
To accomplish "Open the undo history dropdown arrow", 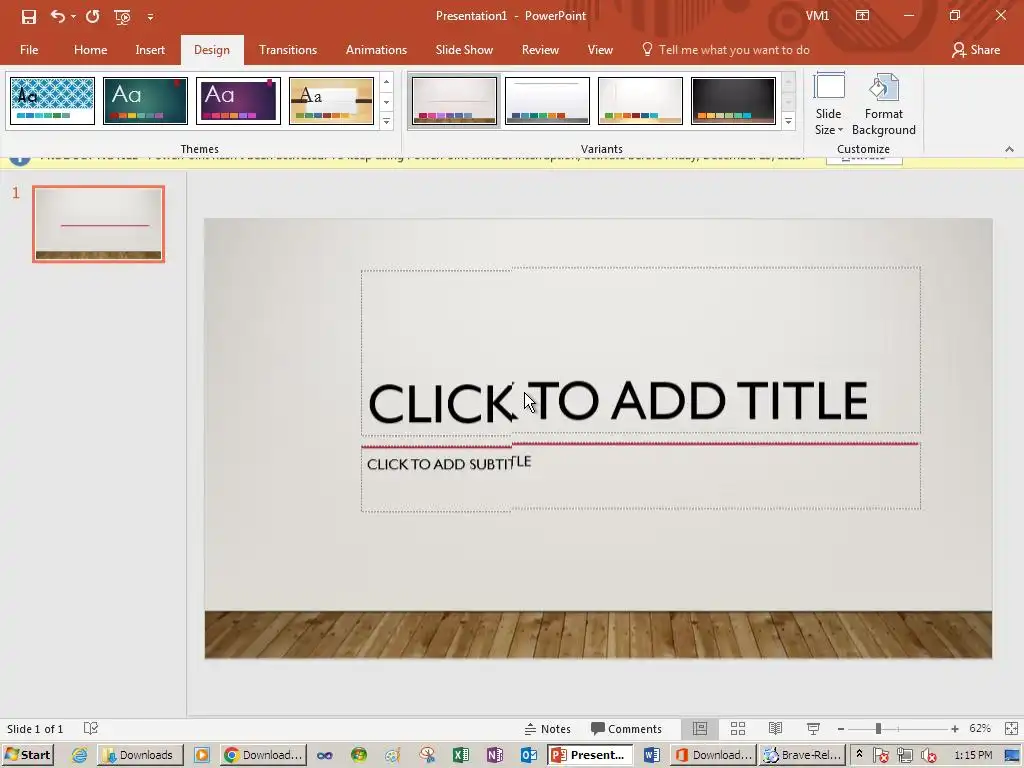I will point(73,17).
